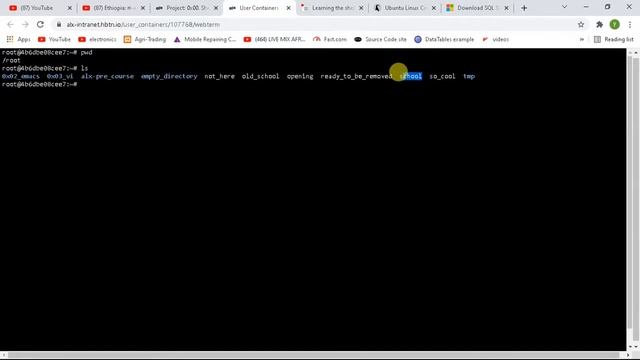The width and height of the screenshot is (640, 360).
Task: Click the /root output line
Action: coord(11,60)
